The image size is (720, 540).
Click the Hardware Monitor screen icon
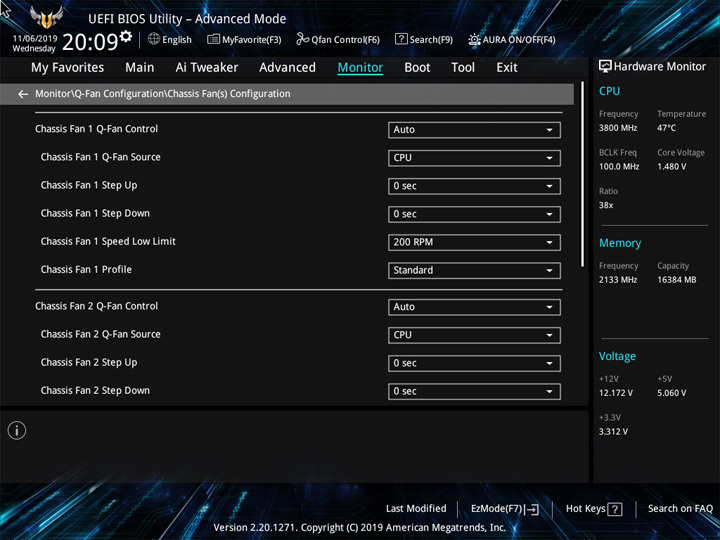pos(605,67)
